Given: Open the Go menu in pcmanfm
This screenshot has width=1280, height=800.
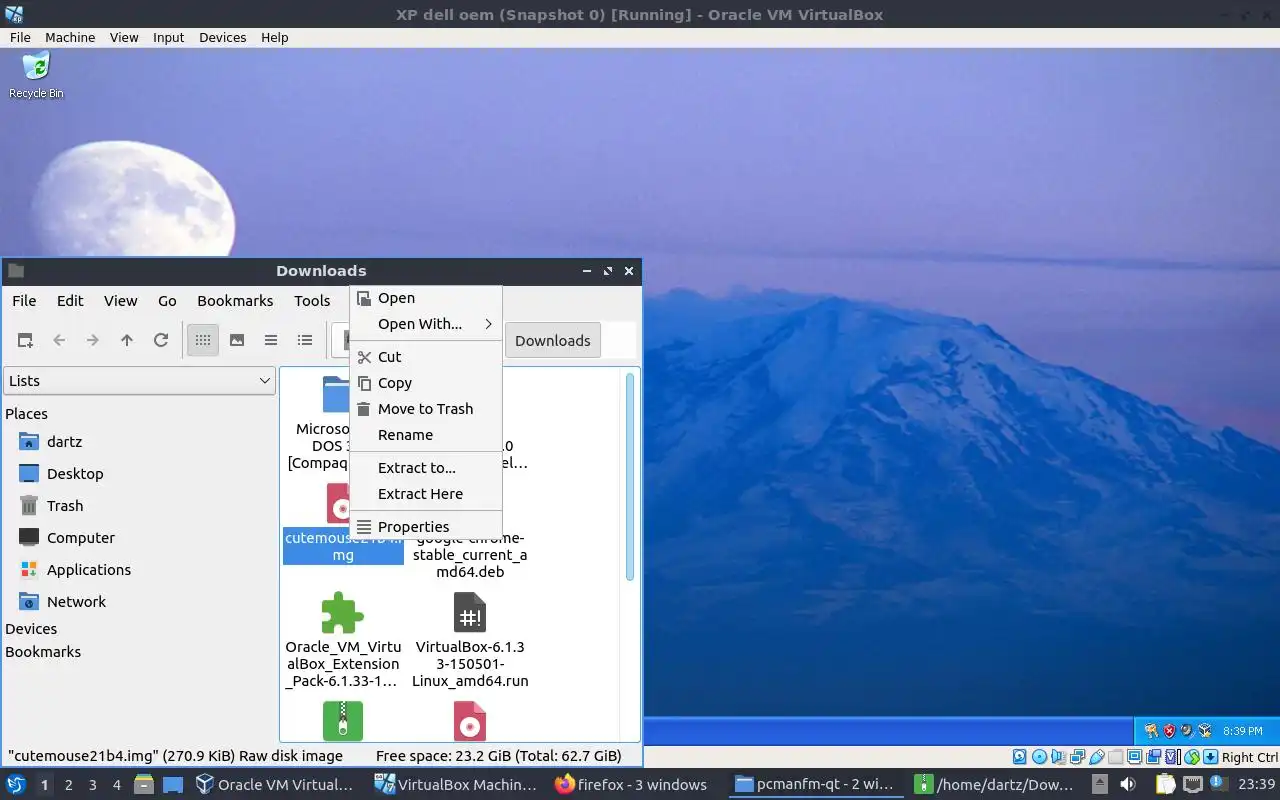Looking at the screenshot, I should [167, 301].
